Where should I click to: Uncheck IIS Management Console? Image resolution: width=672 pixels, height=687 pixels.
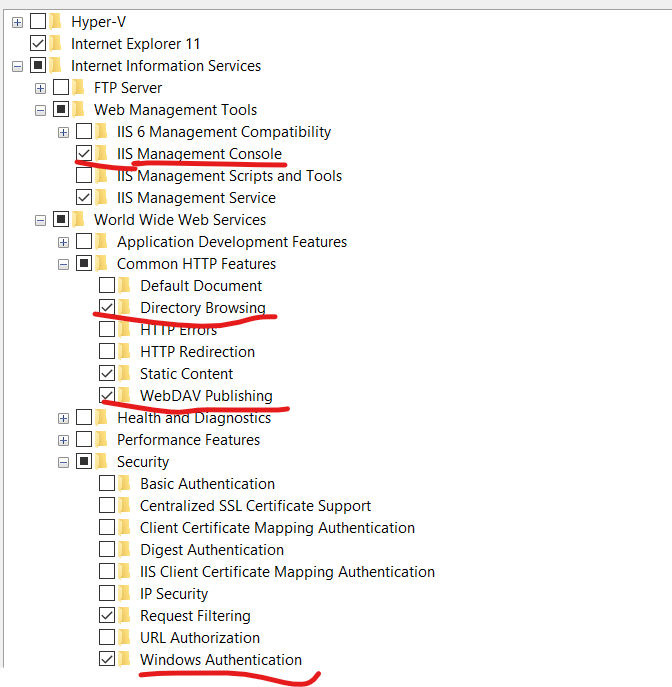[84, 153]
